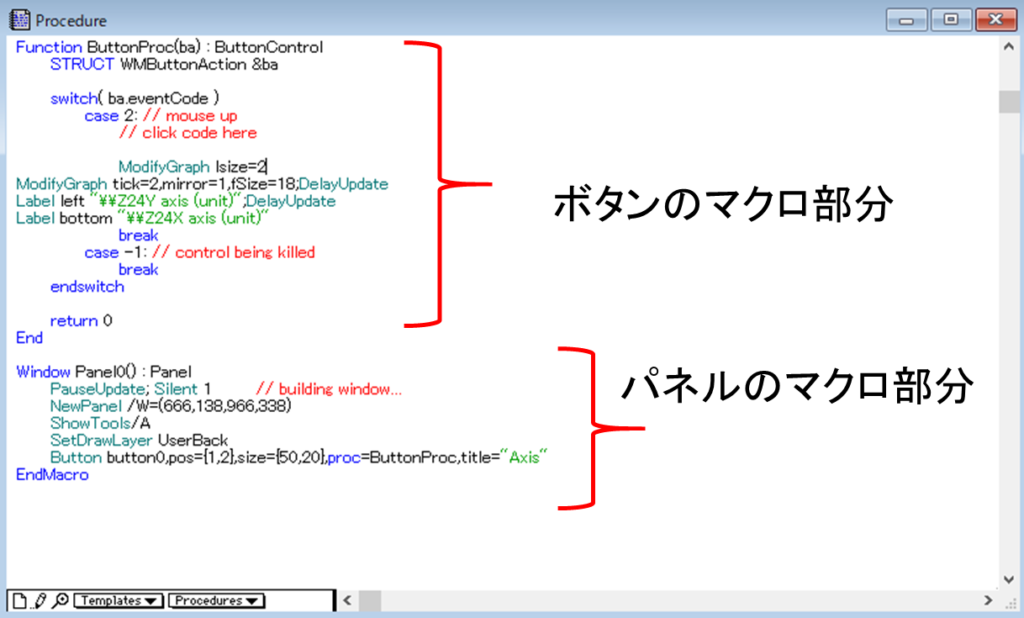Open the Templates pop-up menu
This screenshot has height=618, width=1024.
coord(119,601)
